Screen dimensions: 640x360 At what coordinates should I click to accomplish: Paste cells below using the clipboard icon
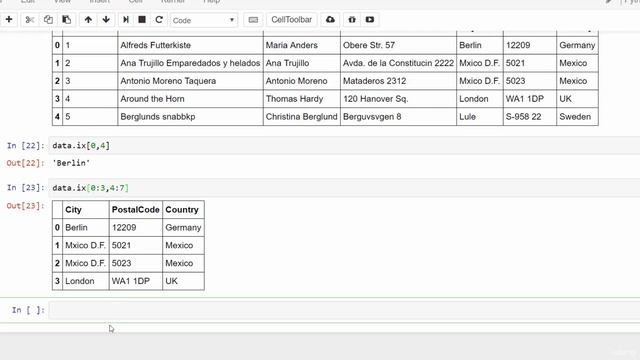(x=66, y=20)
